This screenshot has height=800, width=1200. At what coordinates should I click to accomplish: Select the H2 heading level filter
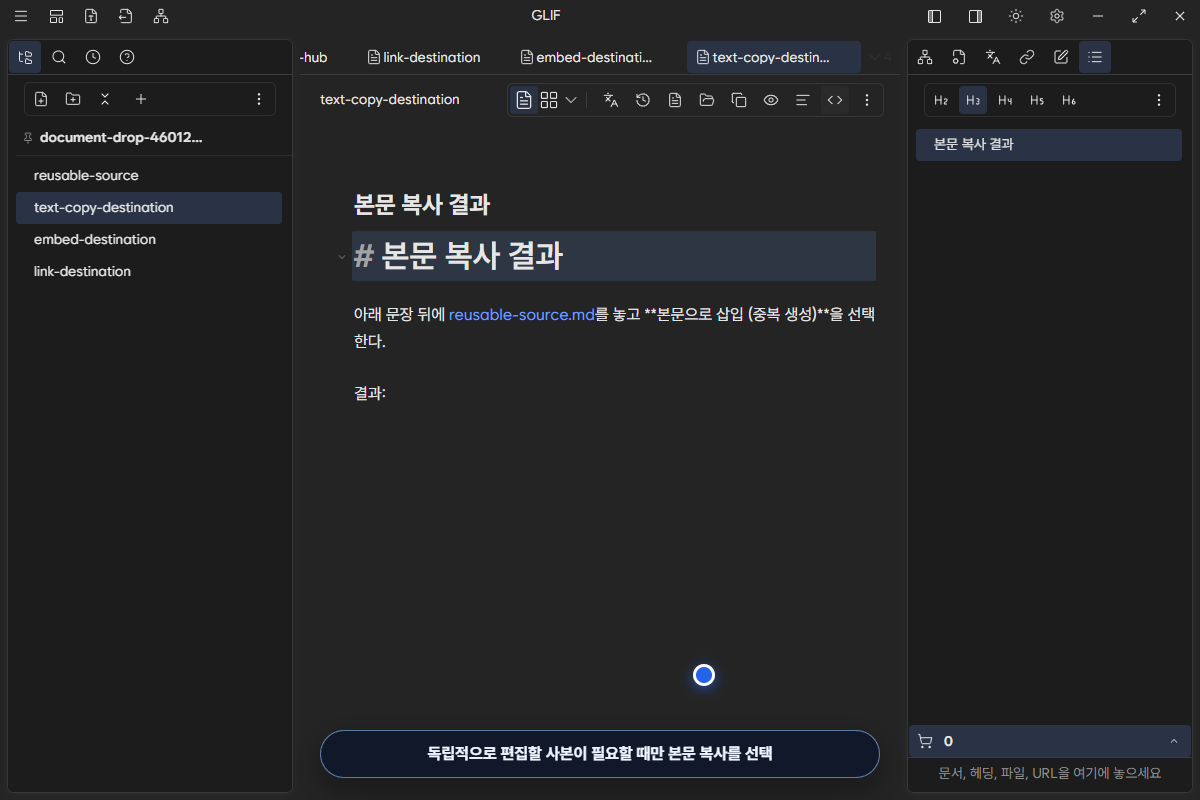point(941,100)
